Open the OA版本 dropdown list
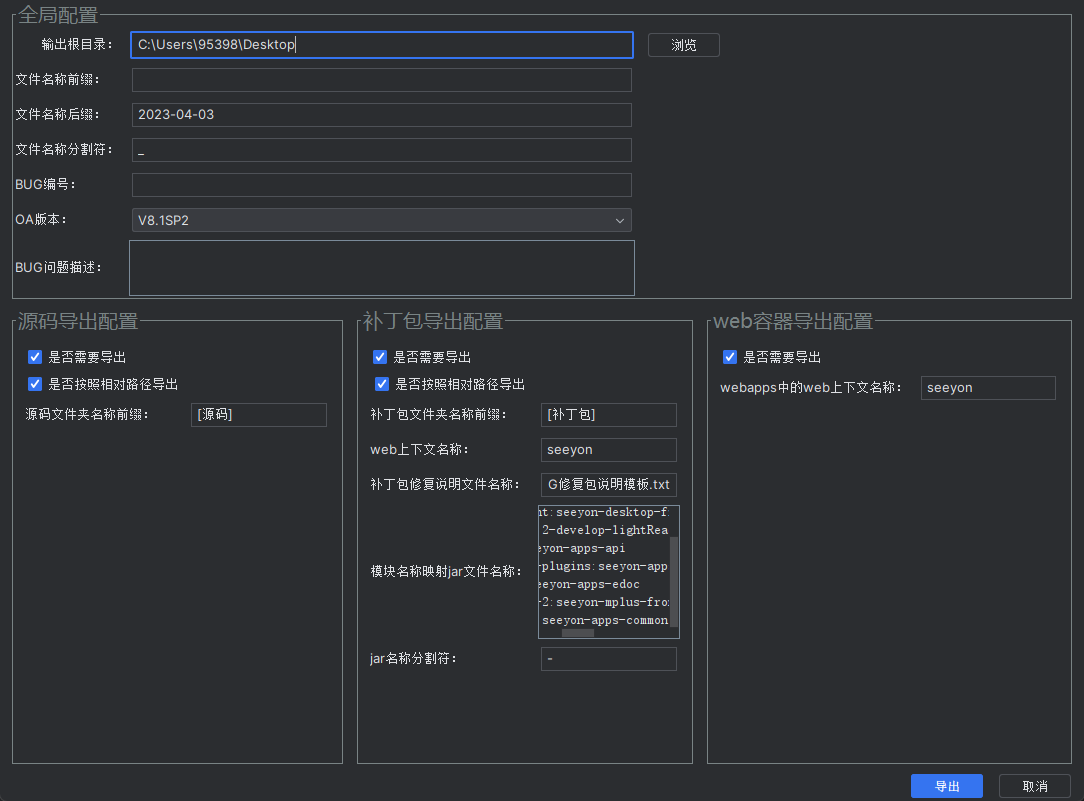The image size is (1084, 801). coord(381,220)
